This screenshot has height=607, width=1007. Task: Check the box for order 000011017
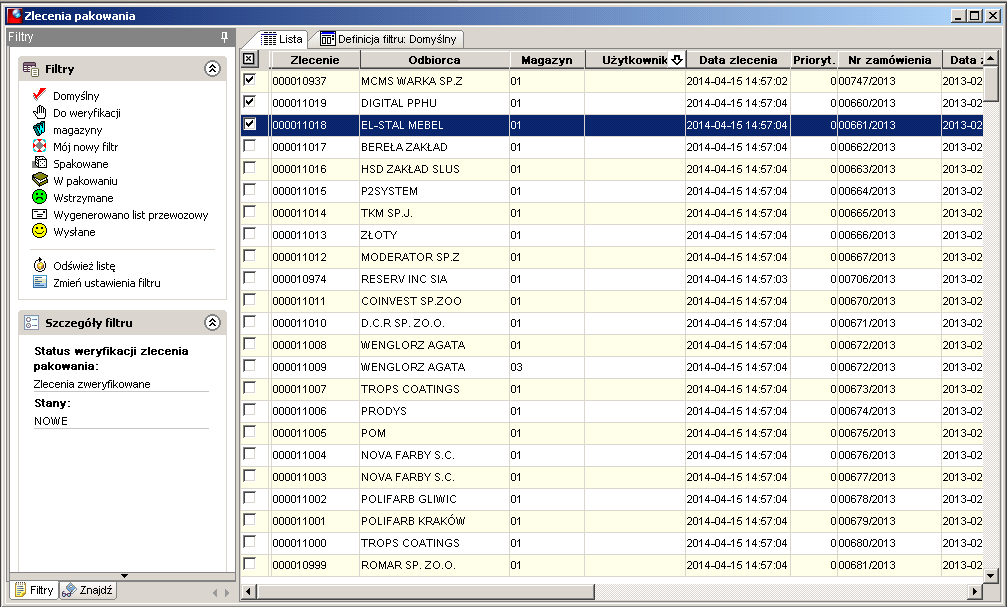point(250,146)
